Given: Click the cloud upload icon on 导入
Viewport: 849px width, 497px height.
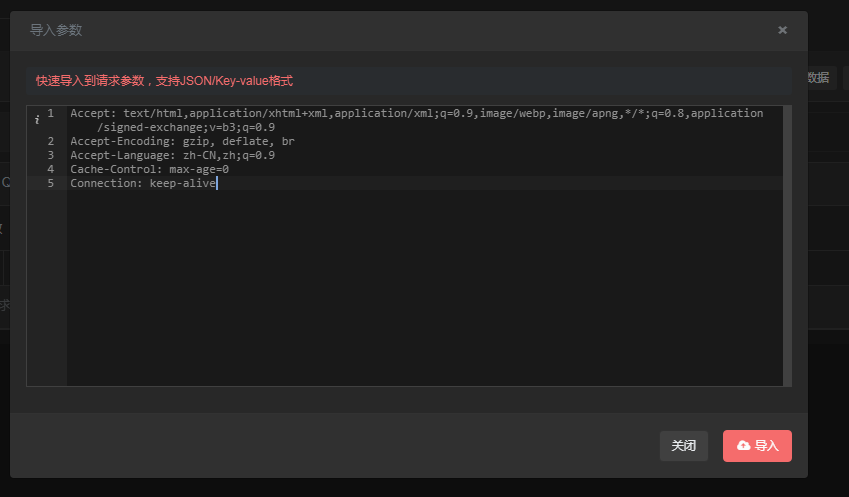Looking at the screenshot, I should point(743,445).
